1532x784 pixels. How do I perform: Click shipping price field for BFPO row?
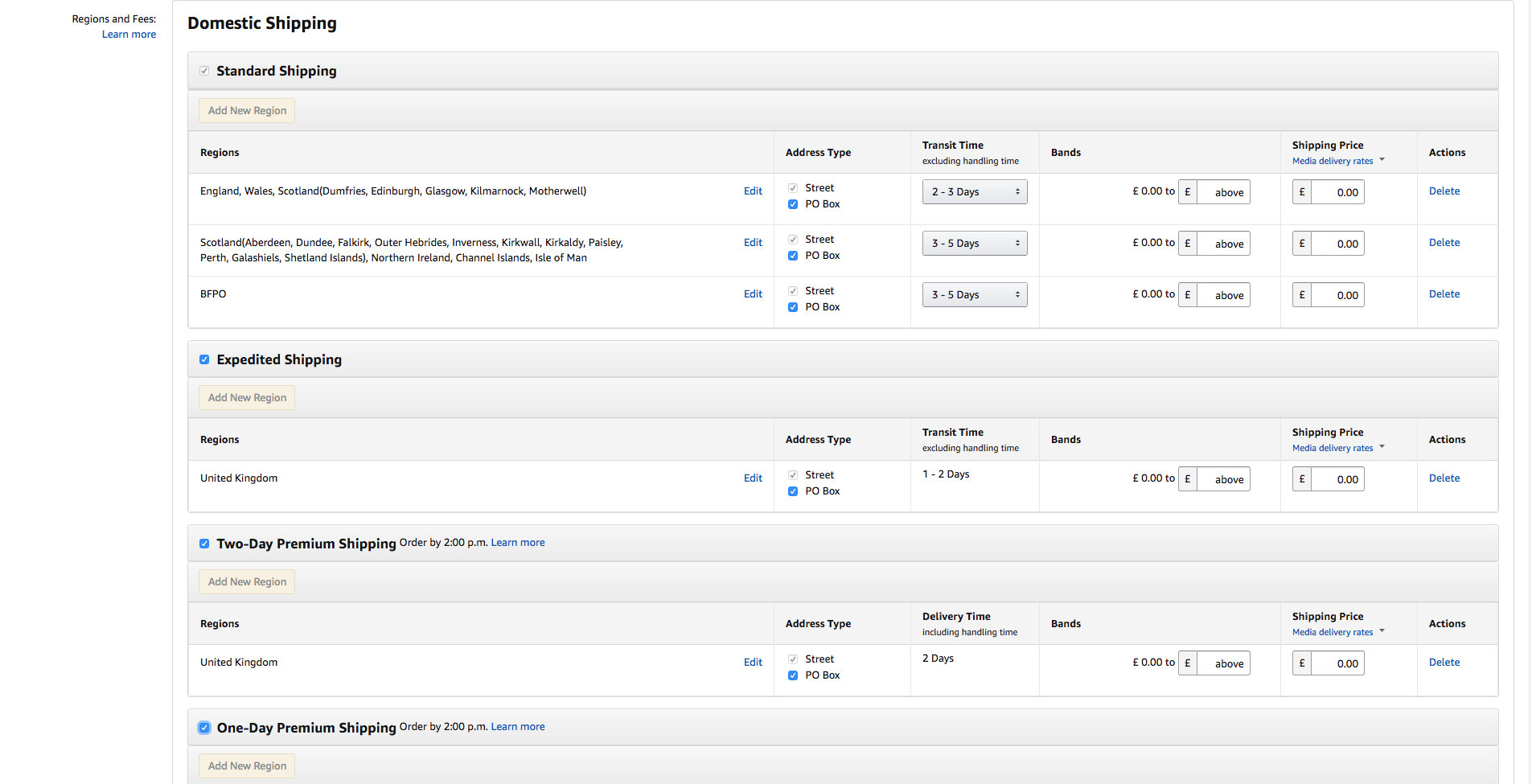(x=1337, y=295)
